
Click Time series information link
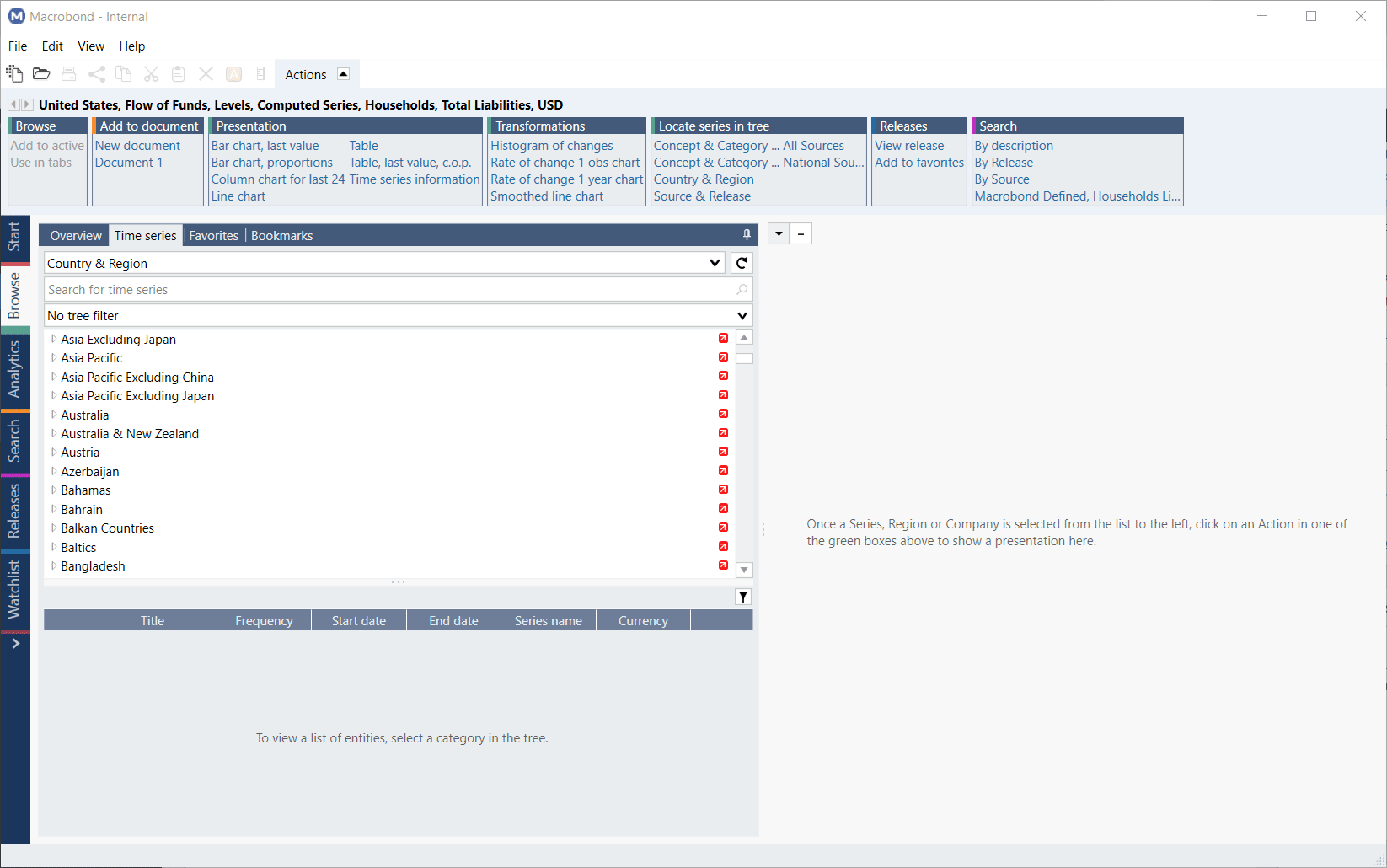[415, 179]
